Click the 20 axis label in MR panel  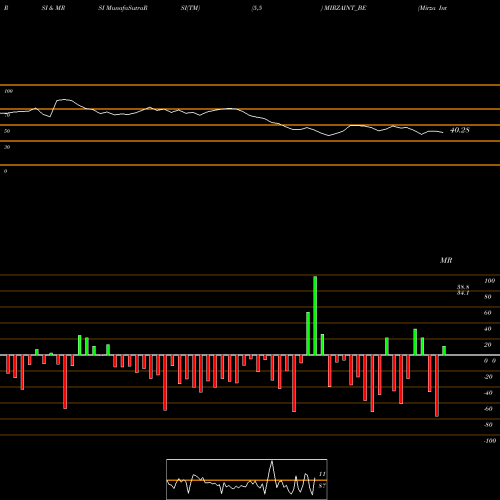click(x=488, y=345)
